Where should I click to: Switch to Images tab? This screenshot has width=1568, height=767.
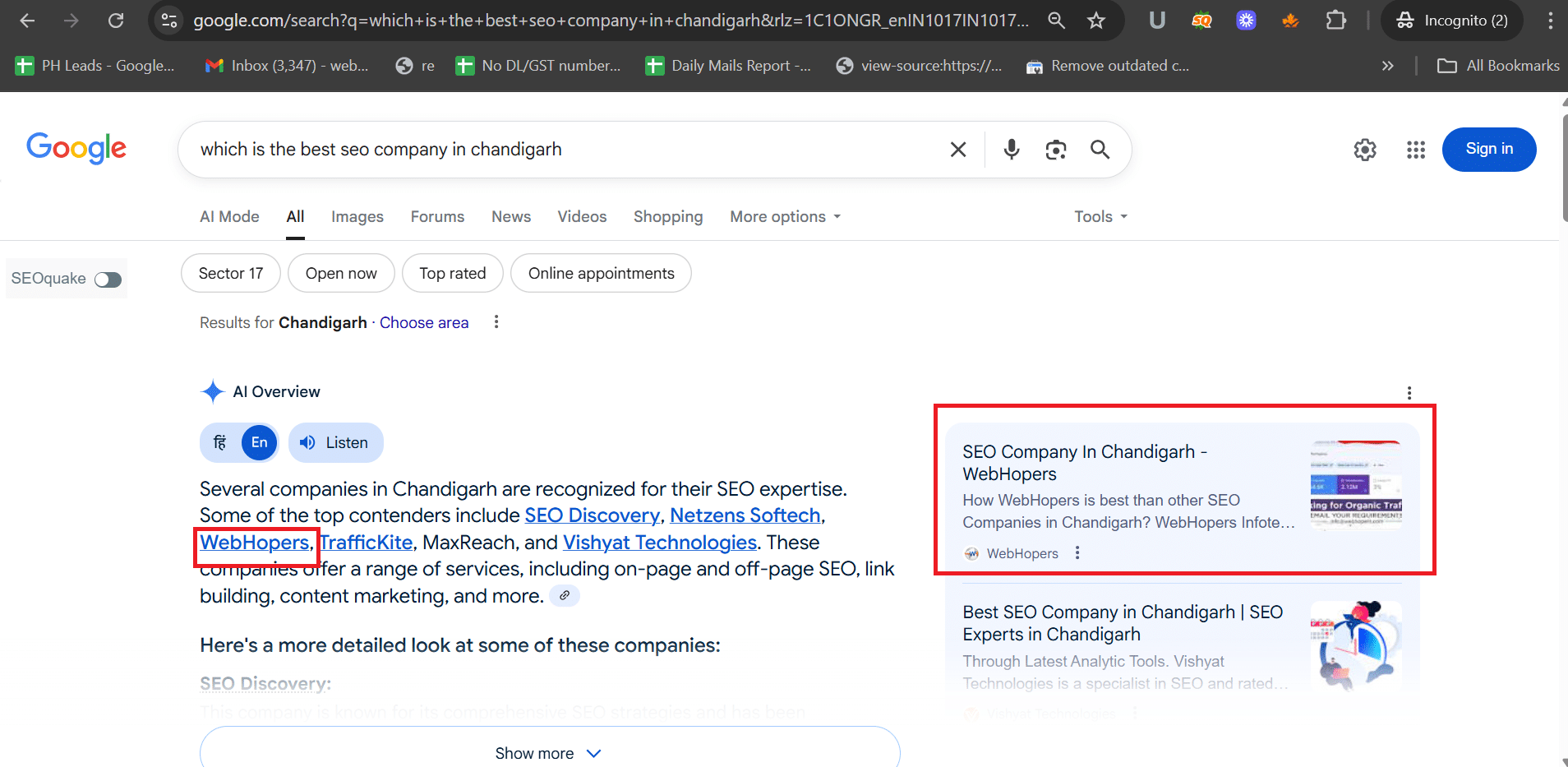(x=357, y=217)
